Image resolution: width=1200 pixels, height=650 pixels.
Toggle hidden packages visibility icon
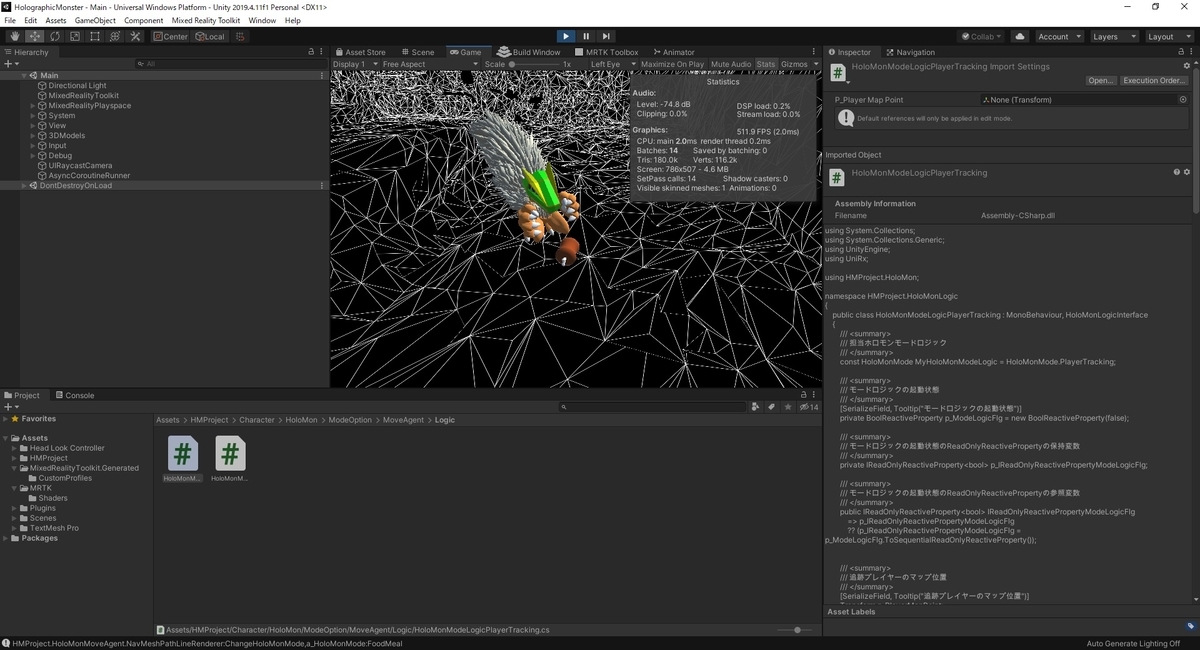pyautogui.click(x=809, y=407)
